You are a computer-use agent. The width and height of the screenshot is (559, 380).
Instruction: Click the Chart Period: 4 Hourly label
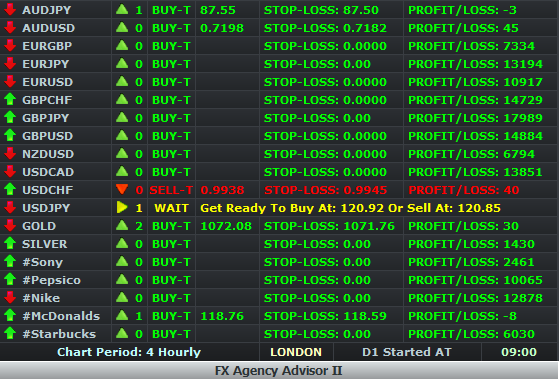[x=129, y=352]
